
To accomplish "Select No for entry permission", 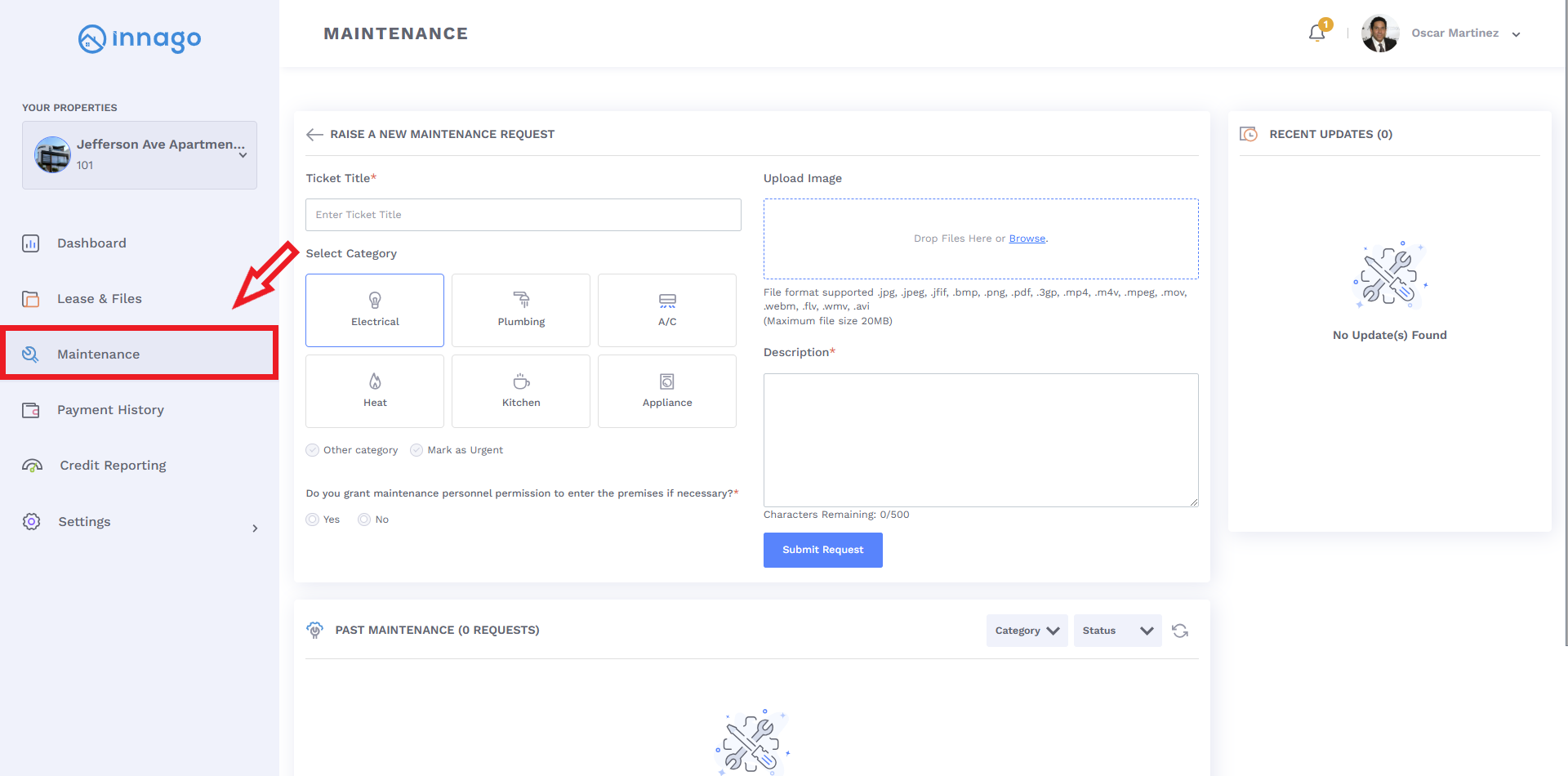I will click(364, 520).
